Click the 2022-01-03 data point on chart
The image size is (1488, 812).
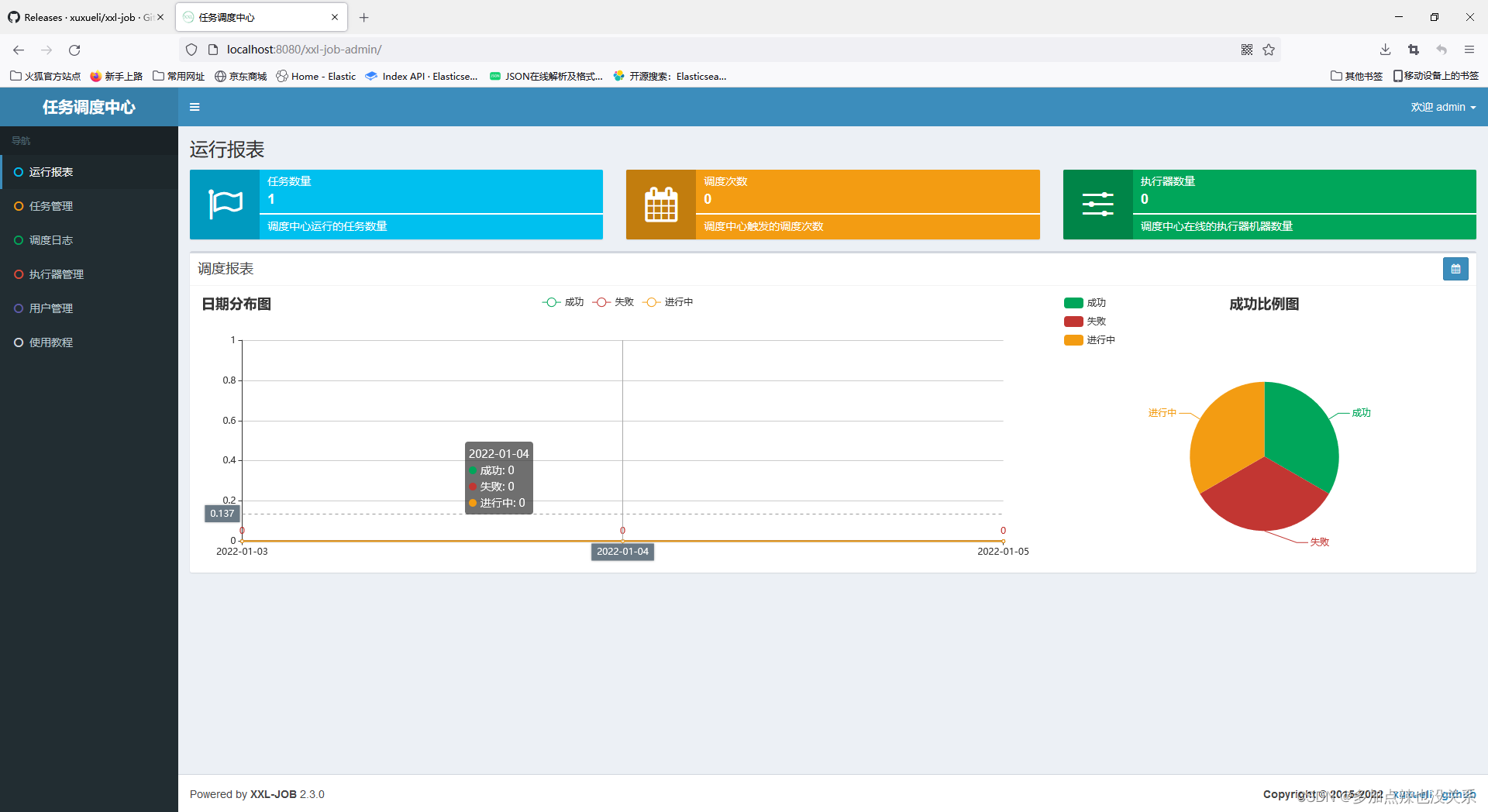[242, 541]
